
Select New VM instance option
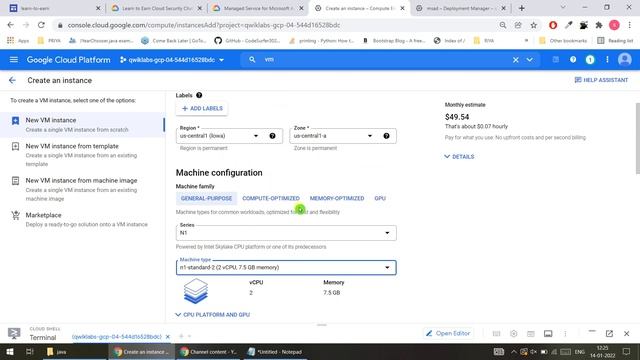[x=83, y=124]
